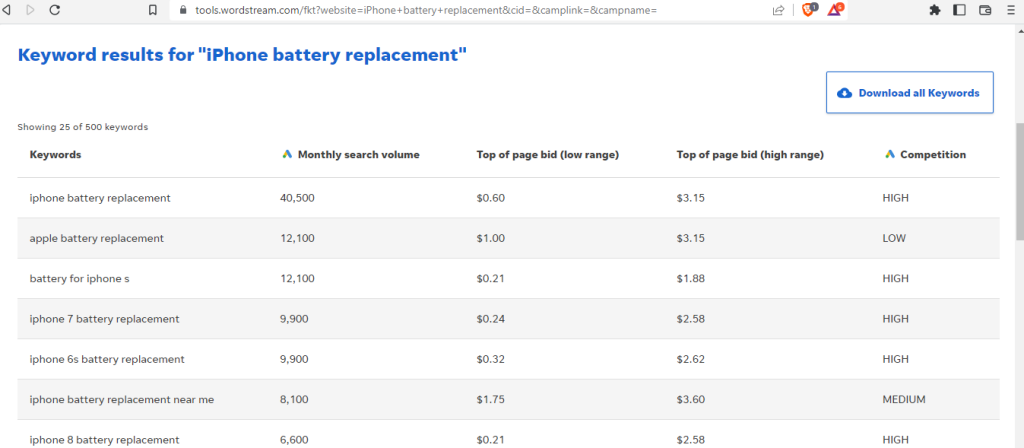The height and width of the screenshot is (448, 1024).
Task: Click the site padlock security icon
Action: (182, 10)
